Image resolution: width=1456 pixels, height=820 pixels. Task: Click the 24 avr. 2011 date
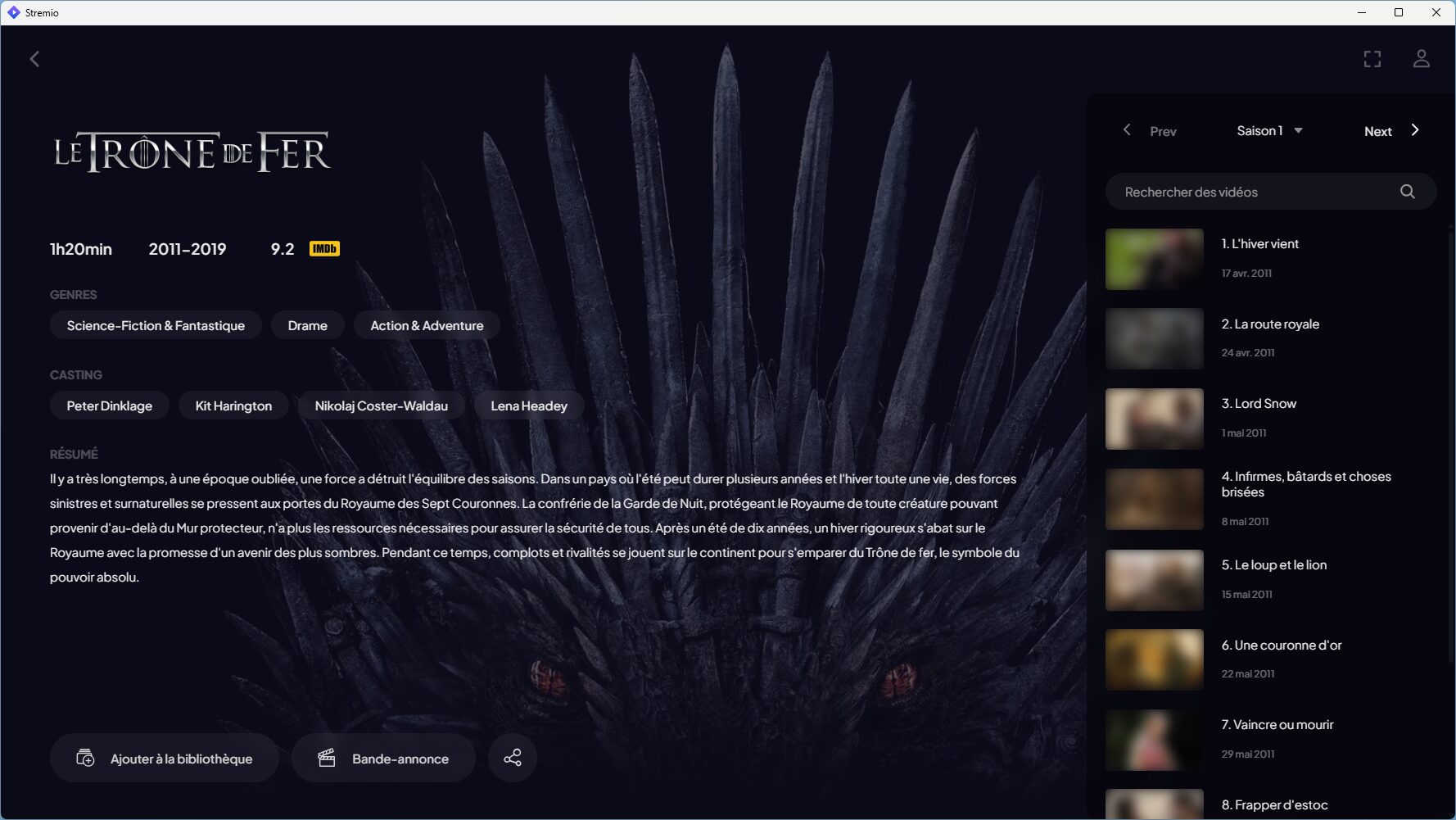coord(1248,353)
